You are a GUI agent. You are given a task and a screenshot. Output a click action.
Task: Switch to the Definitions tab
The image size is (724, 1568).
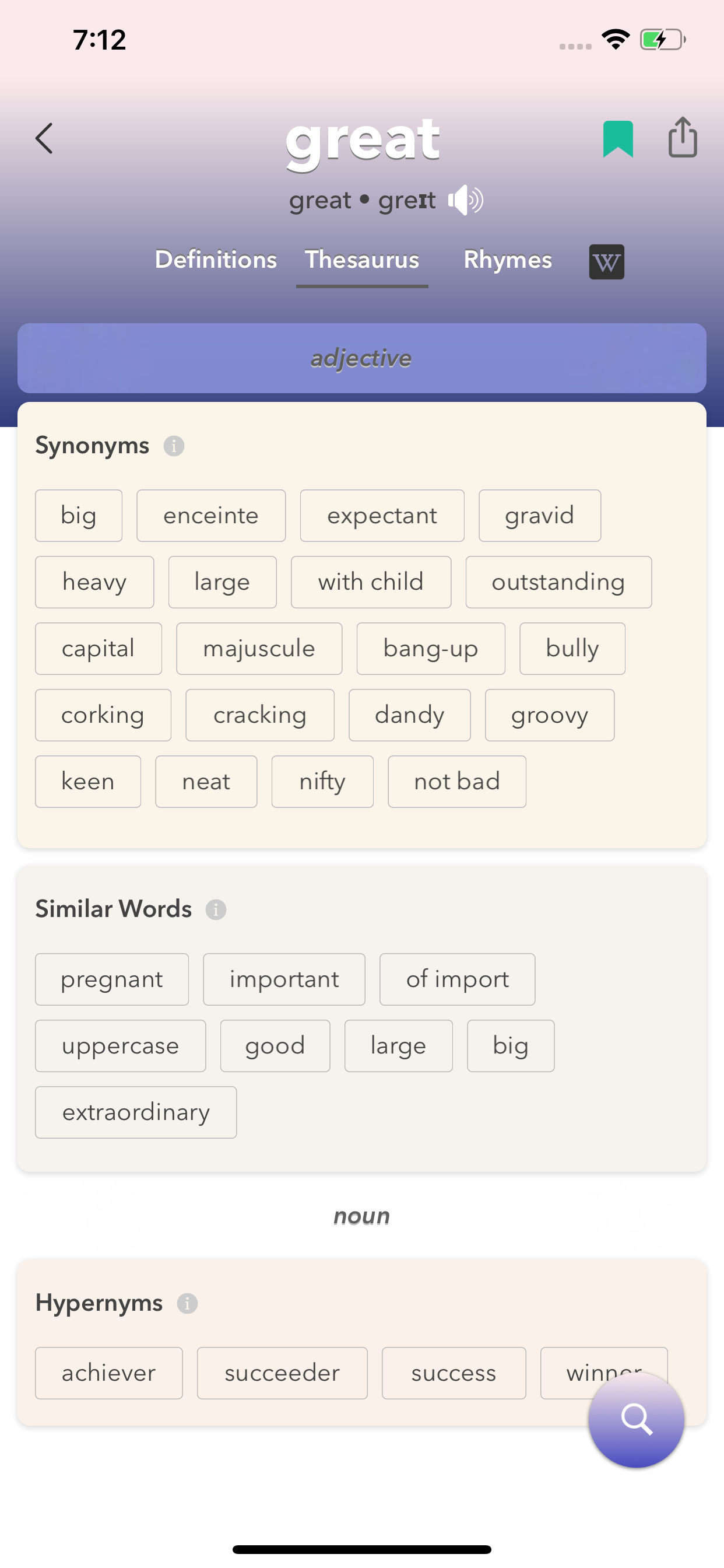216,260
